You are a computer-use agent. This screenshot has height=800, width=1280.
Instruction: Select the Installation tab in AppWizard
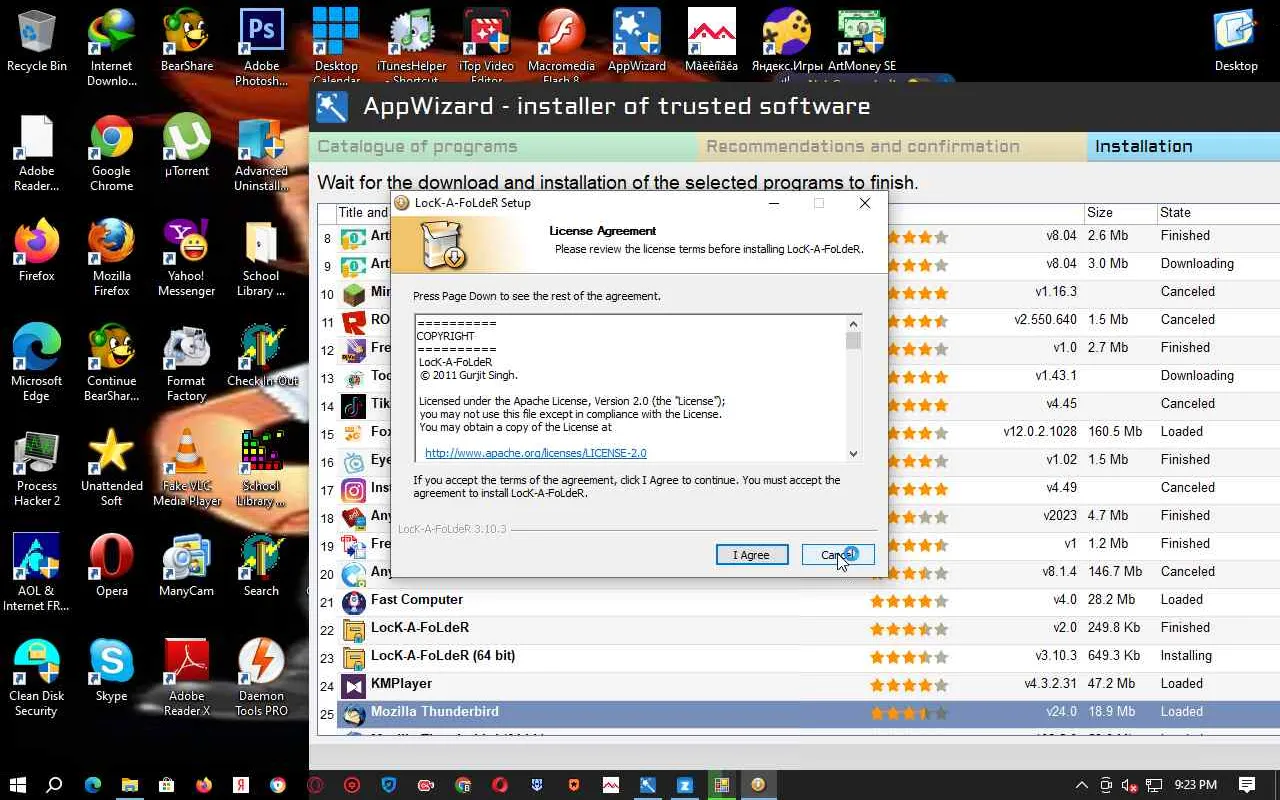(1183, 147)
